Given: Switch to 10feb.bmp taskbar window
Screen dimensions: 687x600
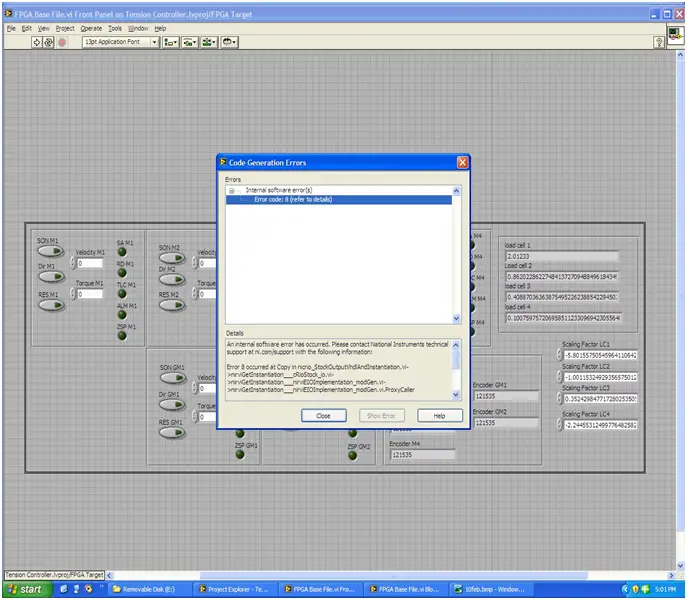Looking at the screenshot, I should point(490,589).
